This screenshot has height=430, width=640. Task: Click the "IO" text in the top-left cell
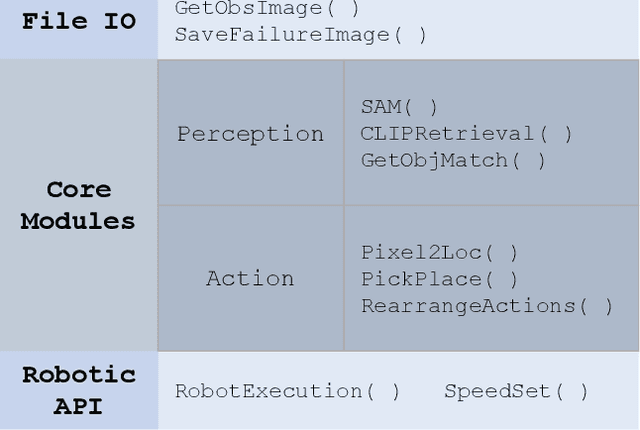coord(119,20)
